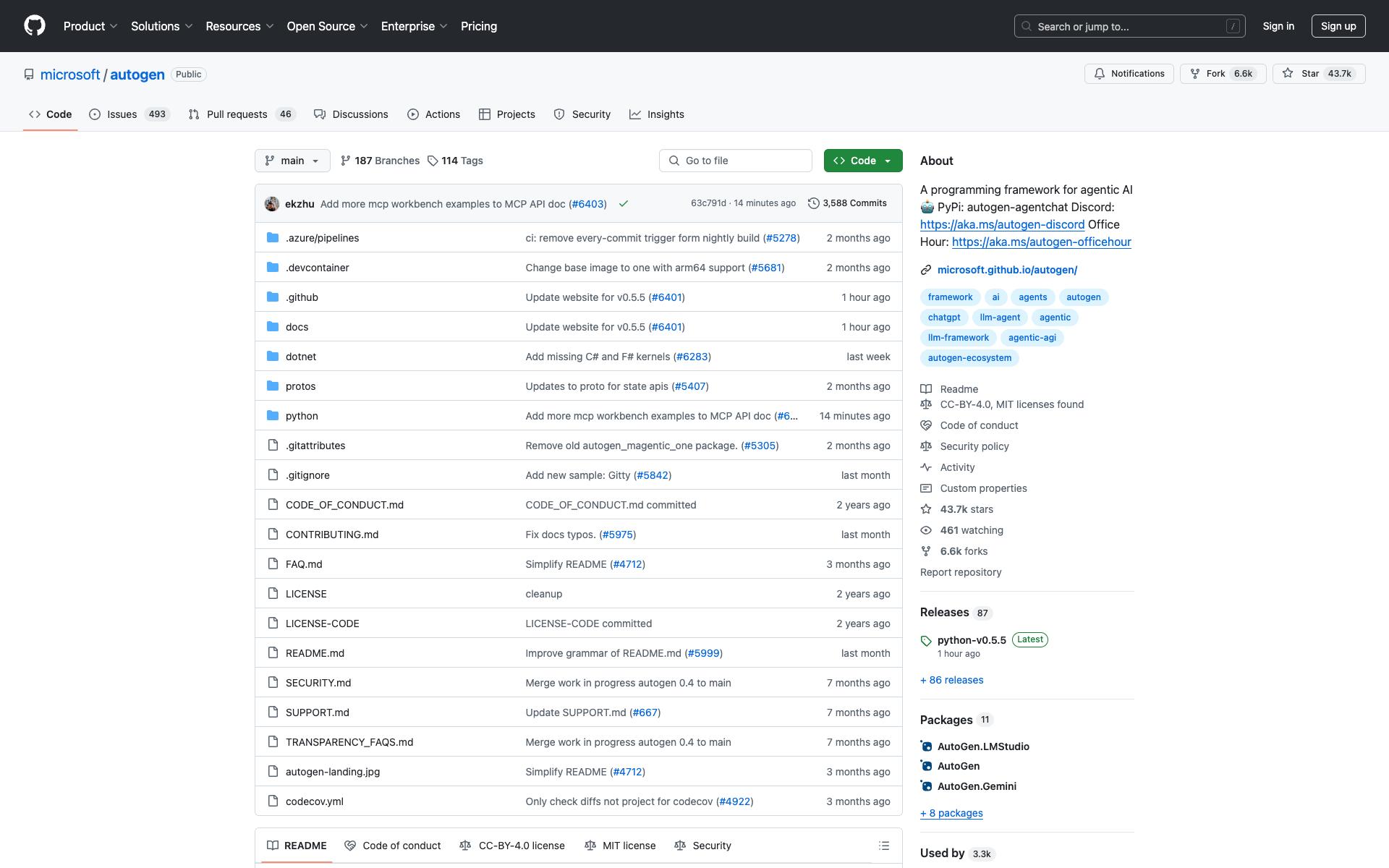This screenshot has height=868, width=1389.
Task: Select the MIT license tab
Action: pos(620,846)
